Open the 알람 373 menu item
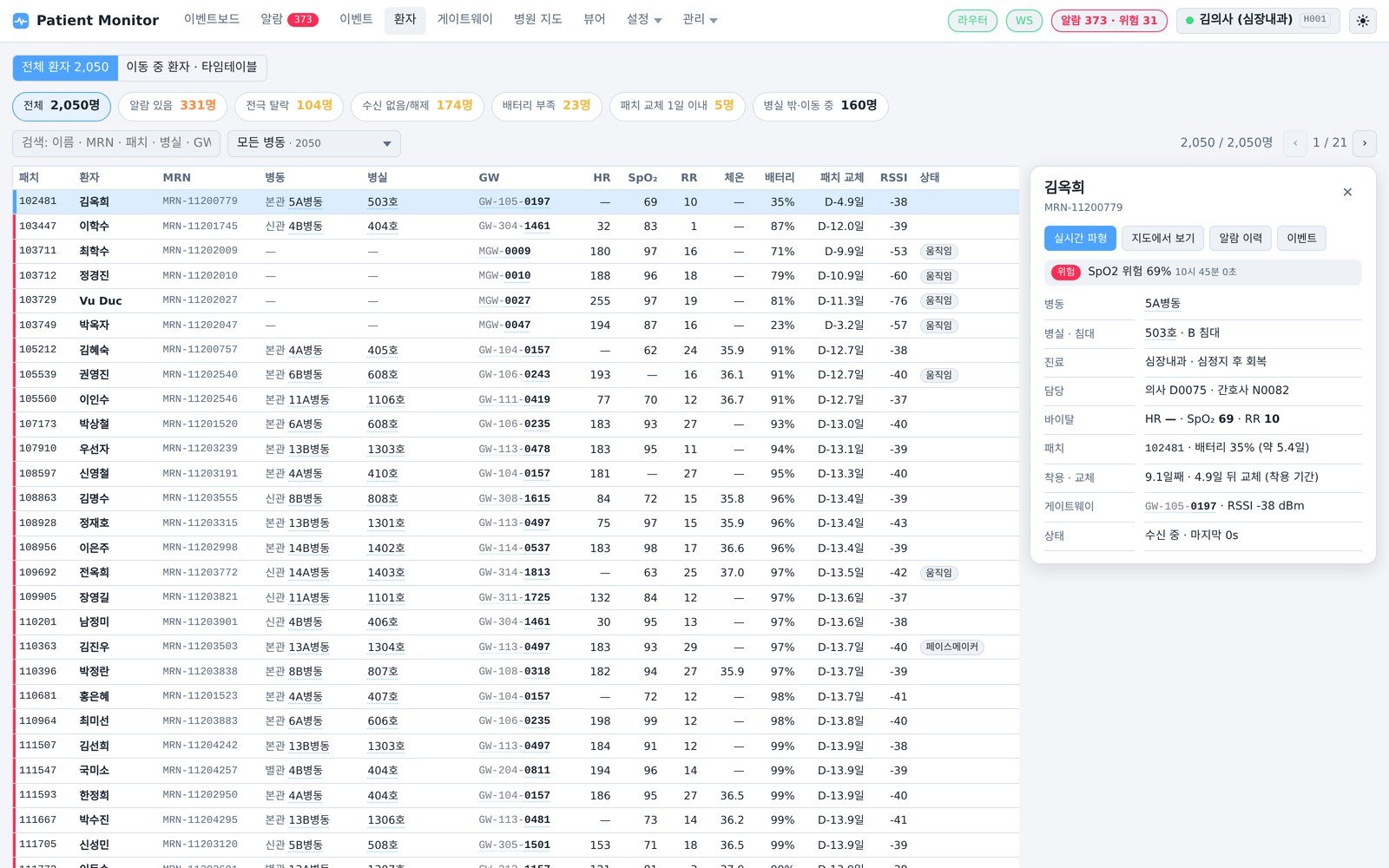This screenshot has height=868, width=1389. point(290,19)
